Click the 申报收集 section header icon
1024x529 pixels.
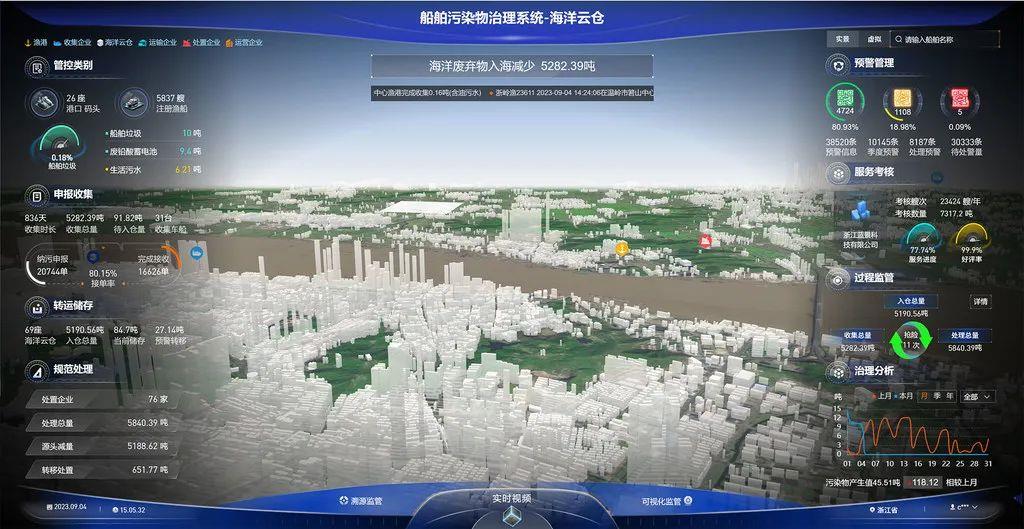tap(37, 195)
